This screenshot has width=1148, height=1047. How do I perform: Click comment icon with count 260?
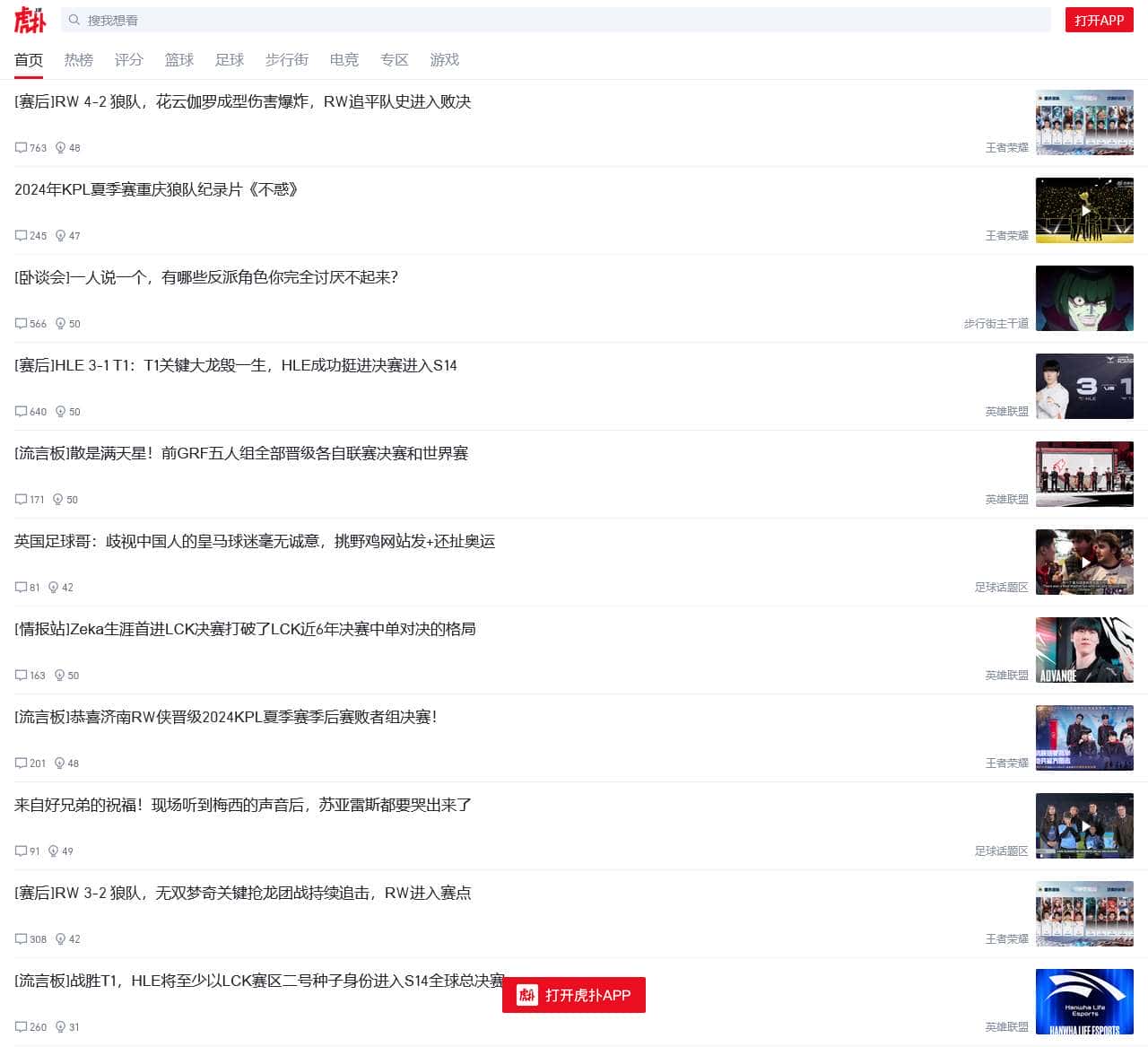coord(21,1027)
